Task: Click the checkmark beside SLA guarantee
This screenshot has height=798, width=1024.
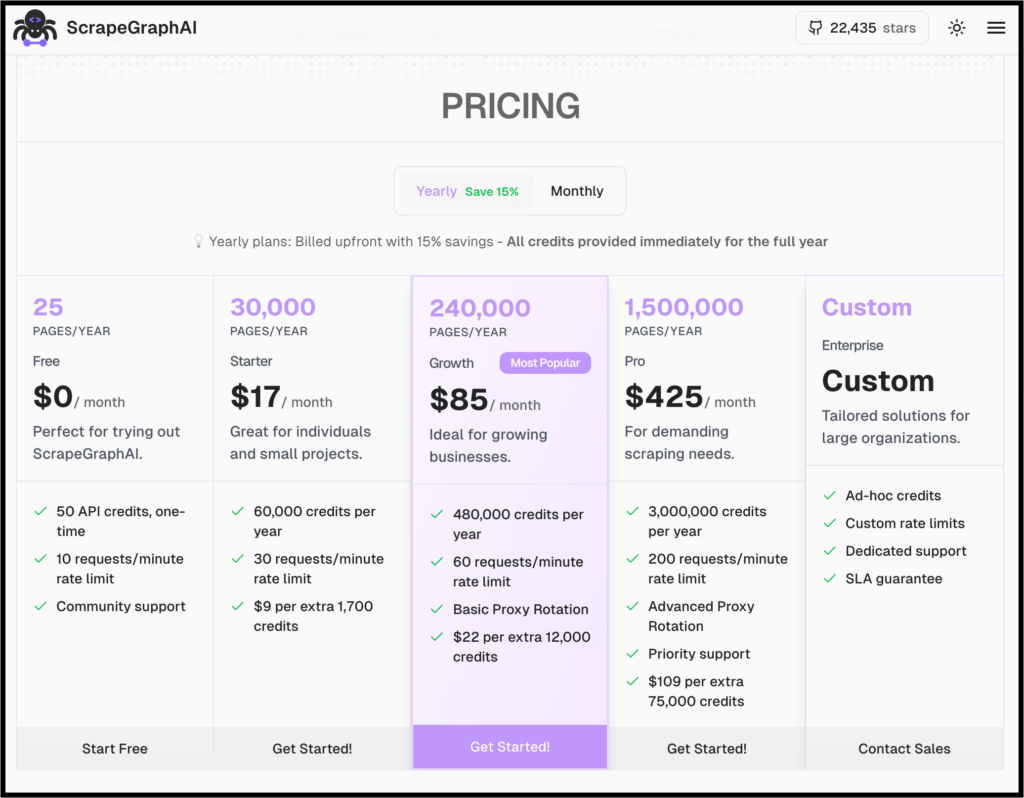Action: 828,578
